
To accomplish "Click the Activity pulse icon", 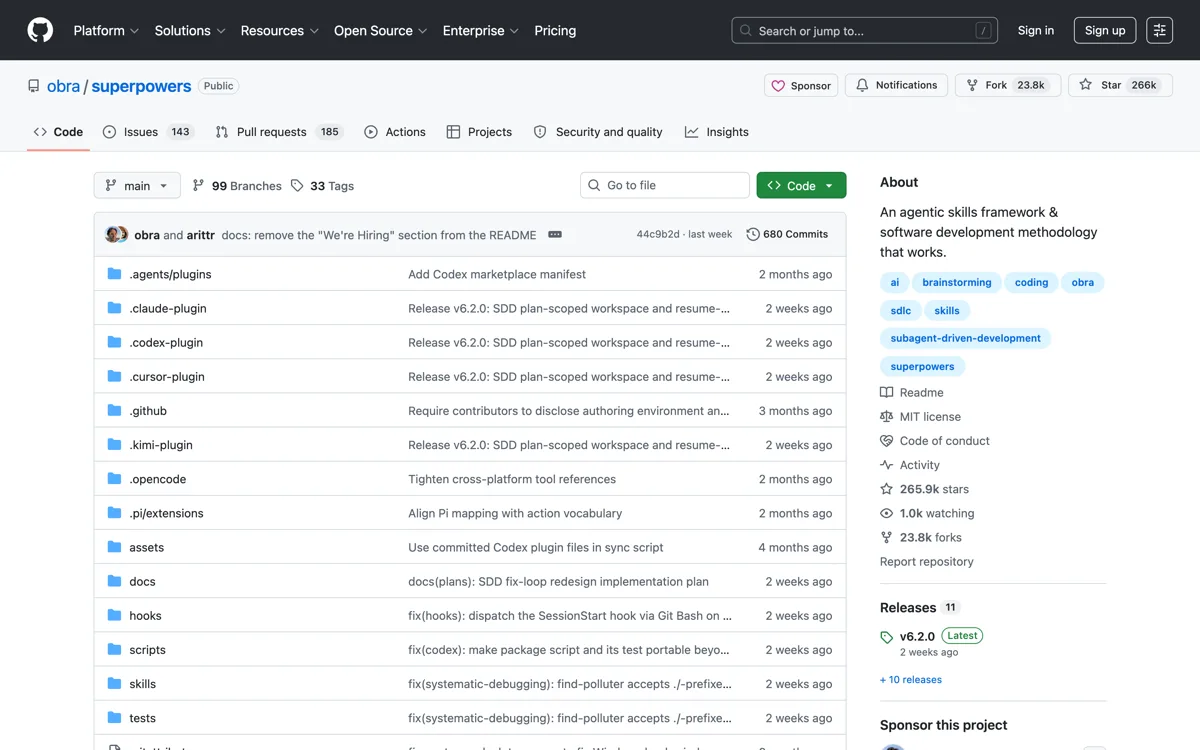I will click(x=886, y=464).
